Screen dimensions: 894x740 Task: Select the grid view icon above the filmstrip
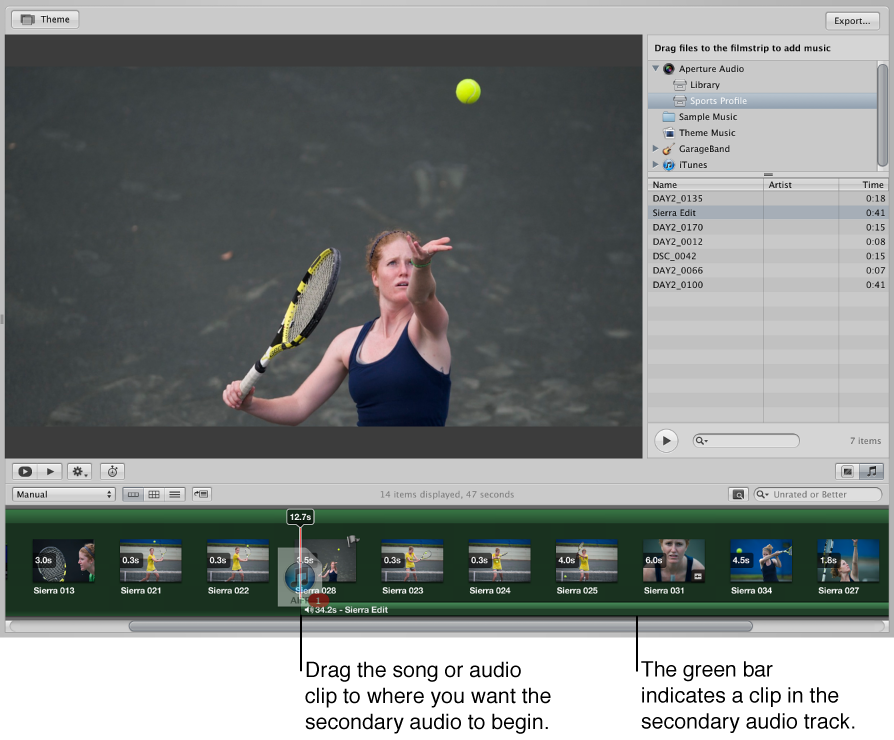(154, 494)
